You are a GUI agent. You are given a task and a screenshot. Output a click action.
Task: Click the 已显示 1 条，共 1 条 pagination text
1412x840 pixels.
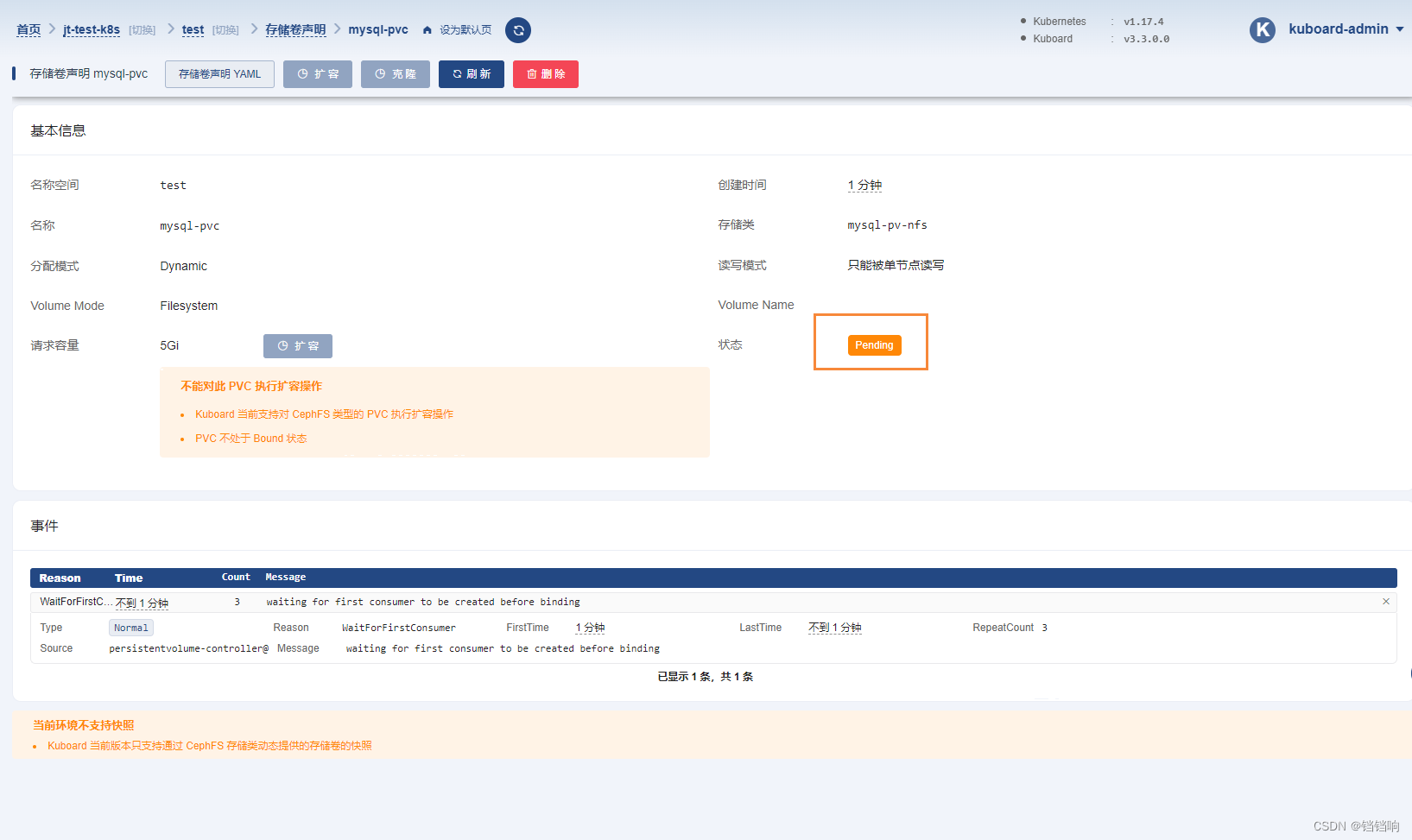706,677
